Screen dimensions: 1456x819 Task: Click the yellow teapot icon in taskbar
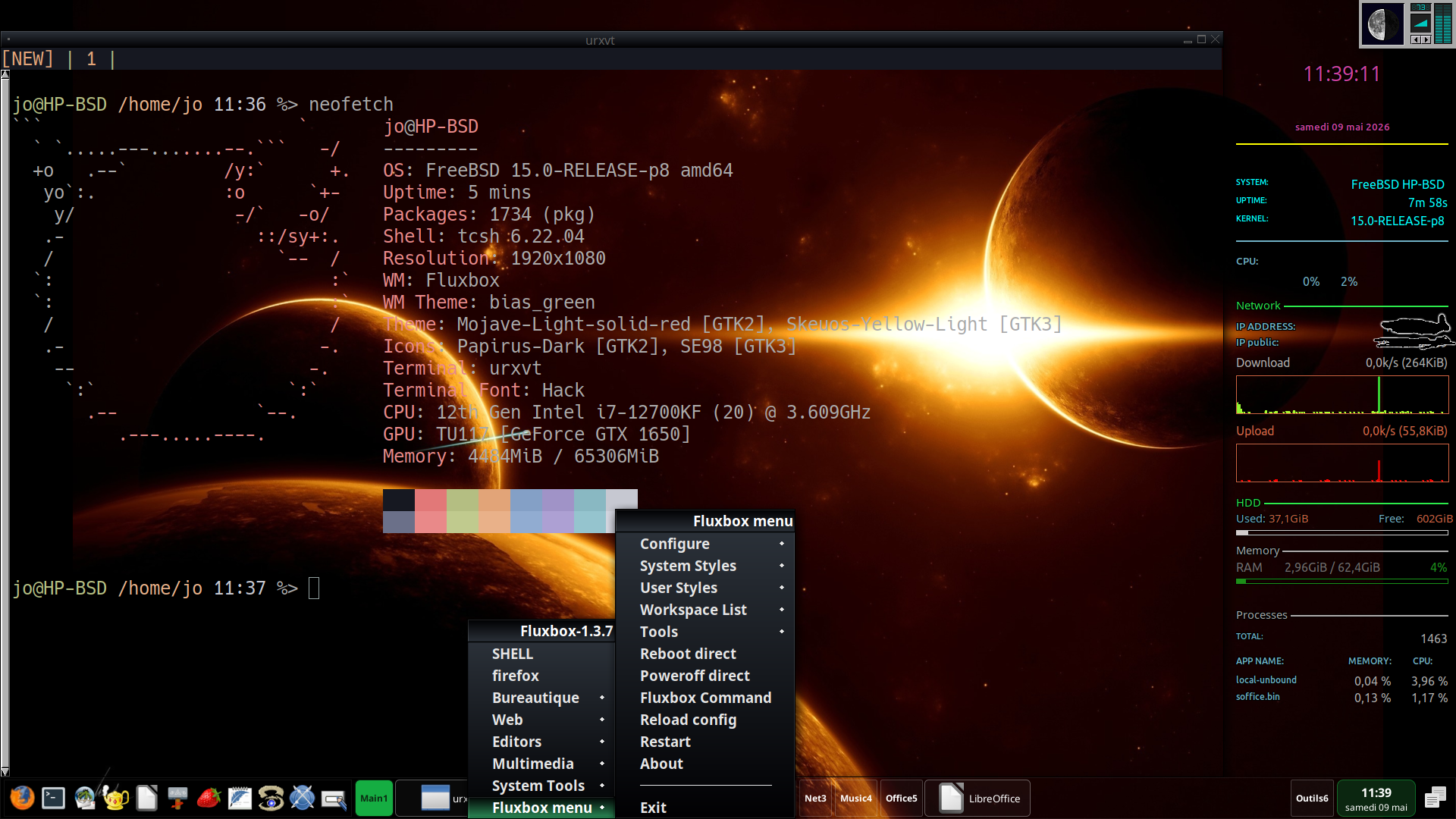pos(115,798)
